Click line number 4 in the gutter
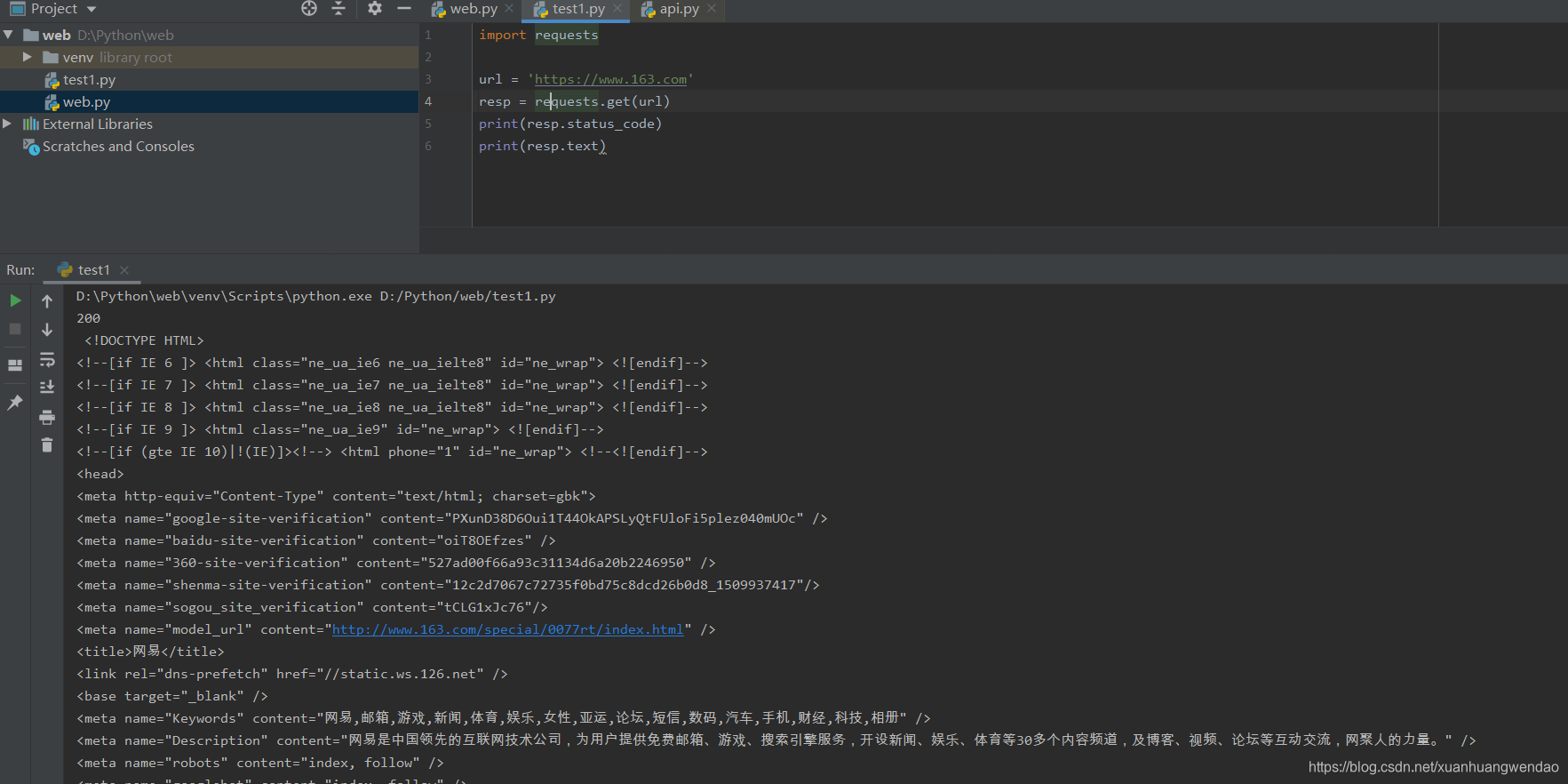The width and height of the screenshot is (1568, 784). tap(428, 101)
